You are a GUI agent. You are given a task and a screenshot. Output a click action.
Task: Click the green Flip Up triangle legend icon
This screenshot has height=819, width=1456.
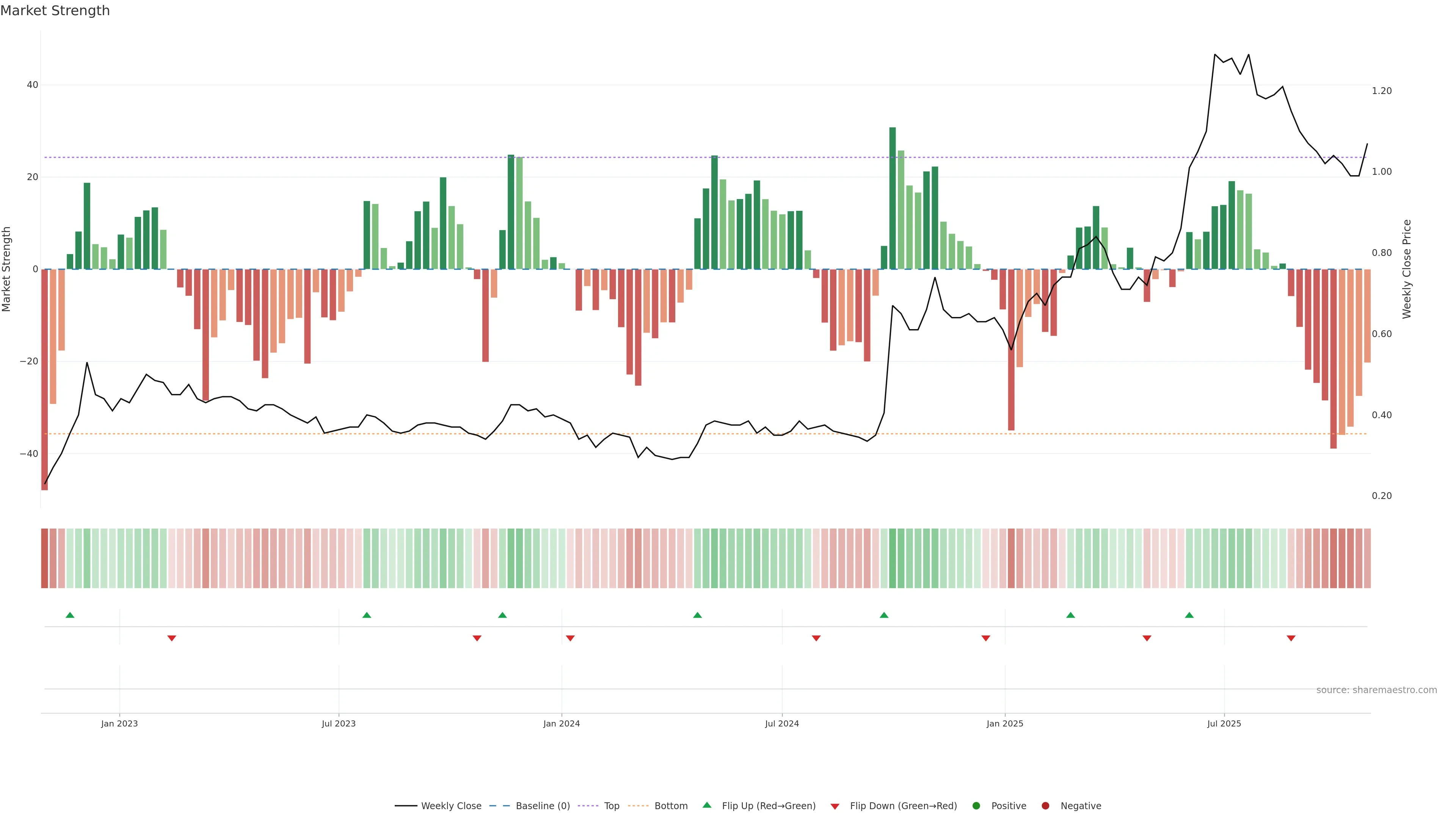pos(706,805)
